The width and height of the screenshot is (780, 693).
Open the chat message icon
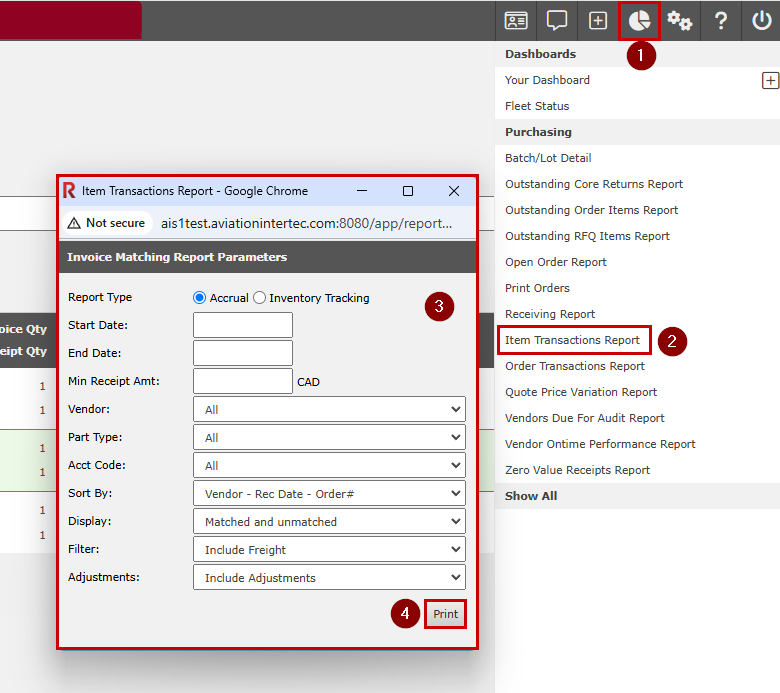557,21
